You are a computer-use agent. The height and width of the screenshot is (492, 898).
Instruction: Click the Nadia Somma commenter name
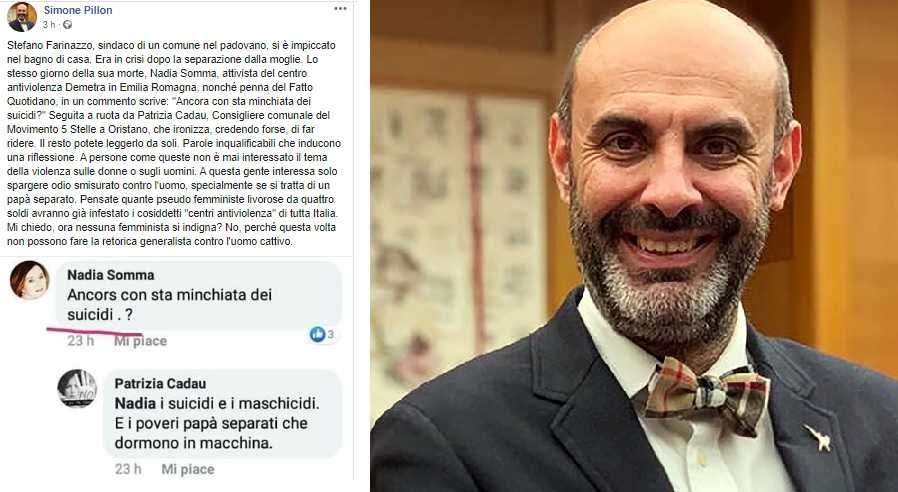[111, 275]
